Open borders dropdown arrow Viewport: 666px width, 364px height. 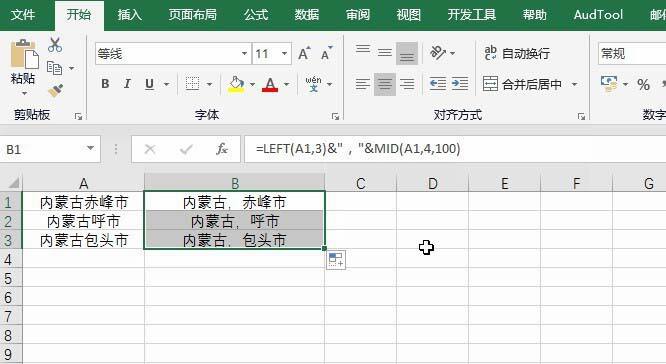click(x=209, y=84)
